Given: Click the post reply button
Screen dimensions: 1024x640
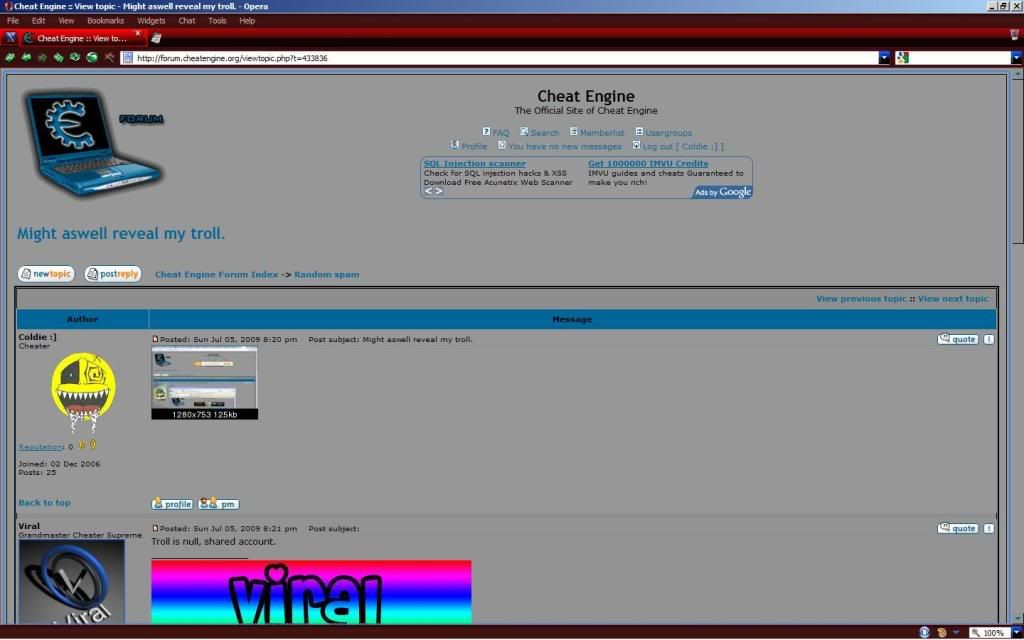Looking at the screenshot, I should [x=113, y=274].
